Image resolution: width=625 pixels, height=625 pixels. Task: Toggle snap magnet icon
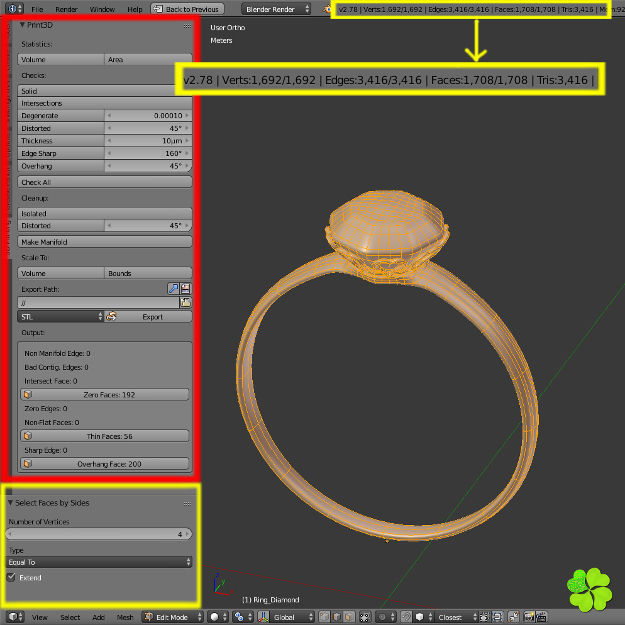tap(406, 617)
